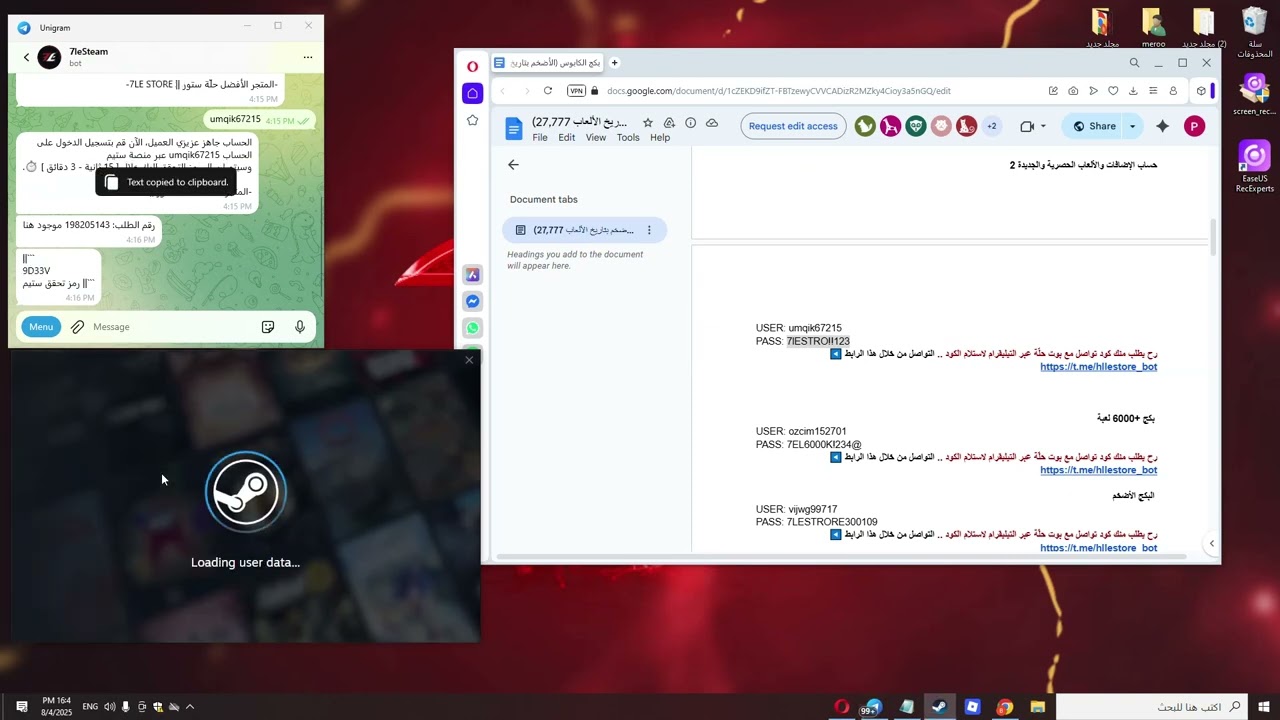Viewport: 1280px width, 720px height.
Task: Open the Edit menu in Docs
Action: pyautogui.click(x=567, y=138)
